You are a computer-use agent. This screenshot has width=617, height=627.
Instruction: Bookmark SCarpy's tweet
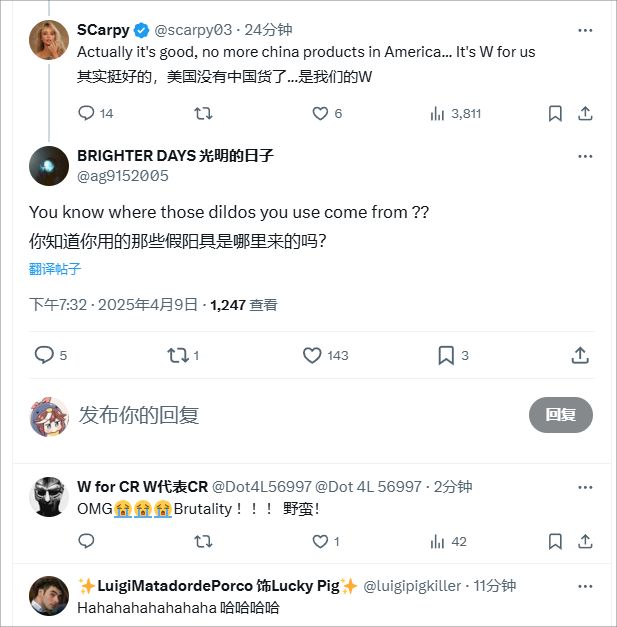tap(555, 114)
